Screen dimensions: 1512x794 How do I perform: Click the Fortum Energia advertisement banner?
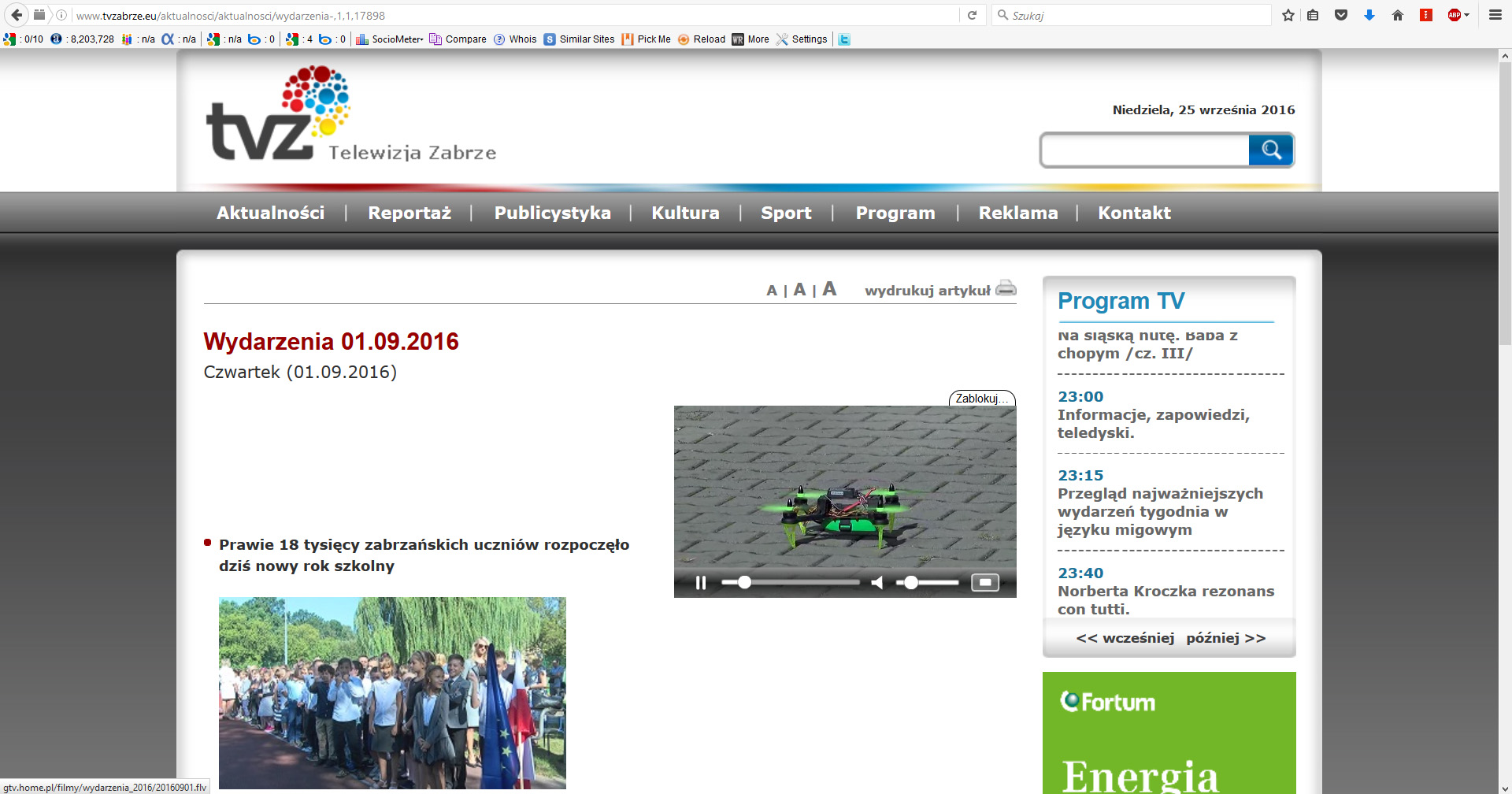coord(1169,733)
